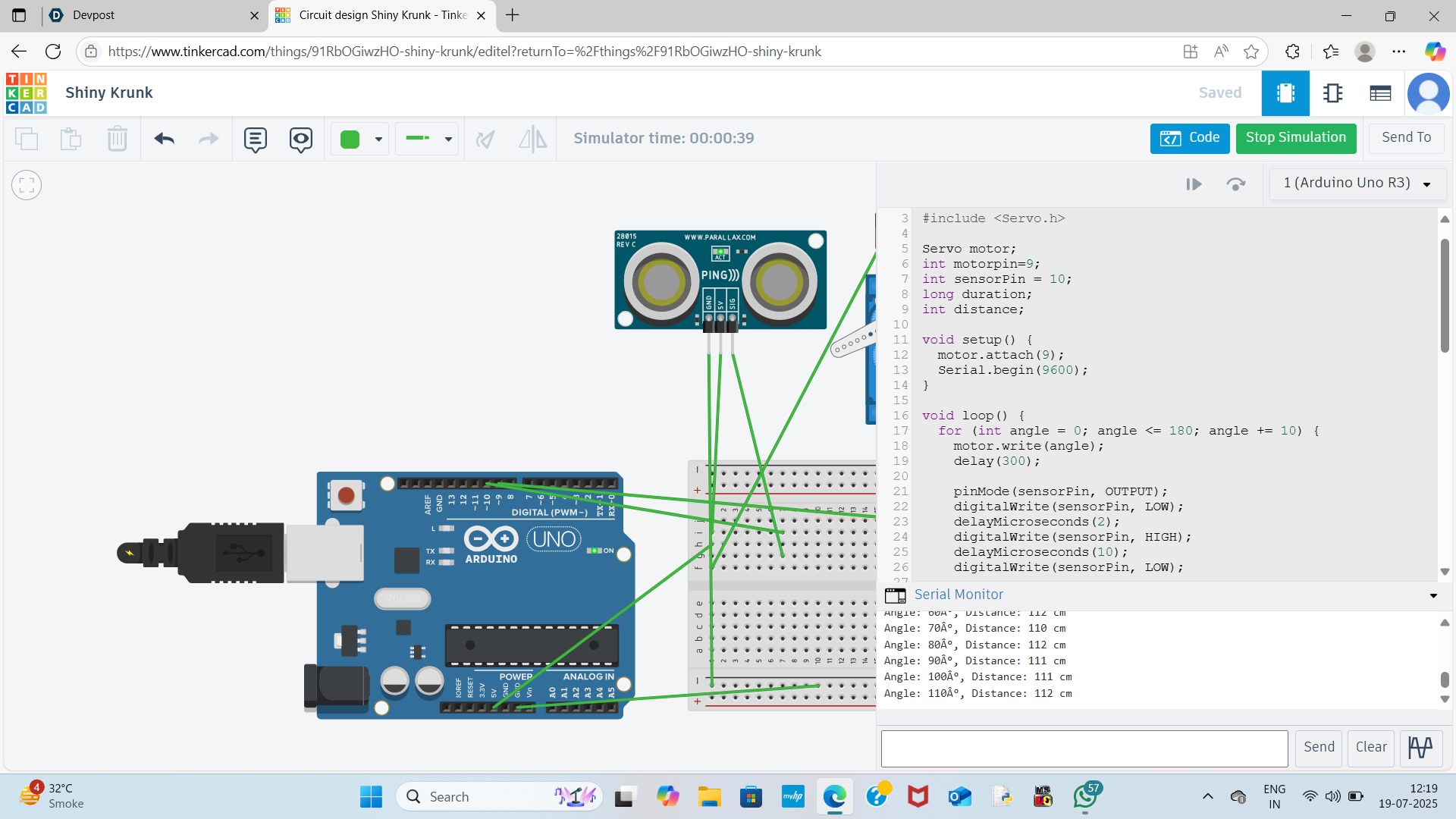Open the wire color dropdown
1456x819 pixels.
[378, 139]
